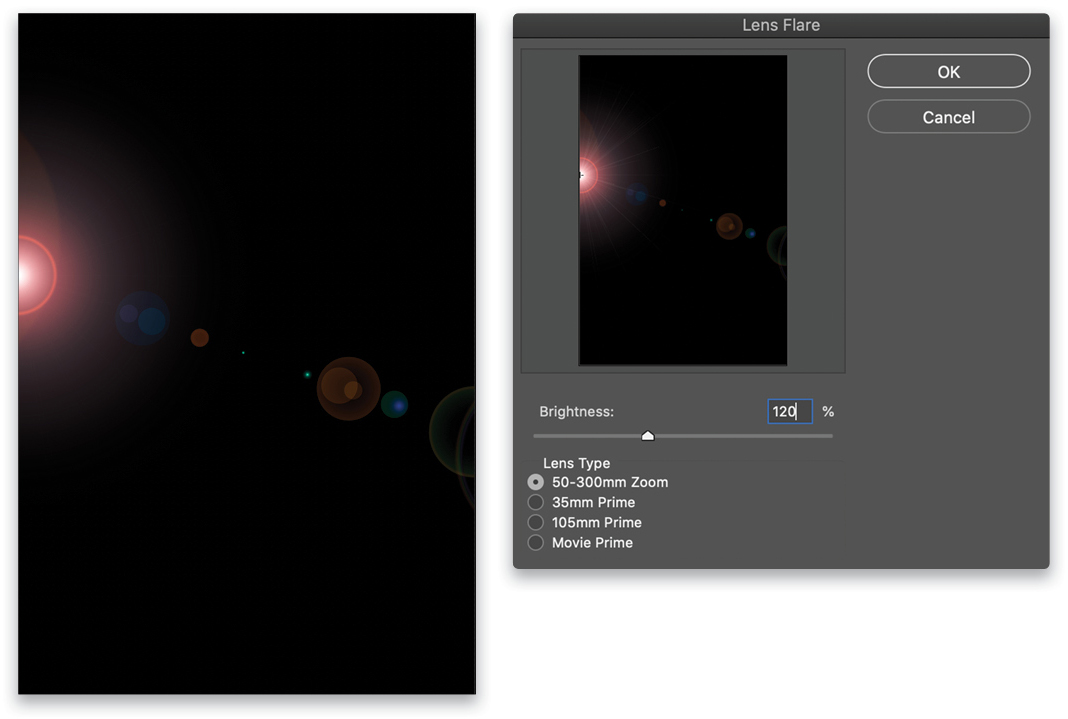Image resolution: width=1068 pixels, height=719 pixels.
Task: Click the Brightness slider handle
Action: (x=648, y=435)
